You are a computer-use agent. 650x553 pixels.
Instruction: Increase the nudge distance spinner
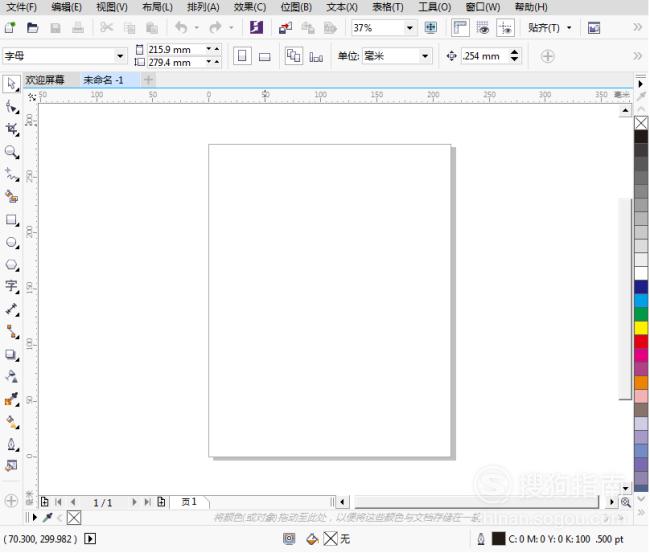(514, 51)
